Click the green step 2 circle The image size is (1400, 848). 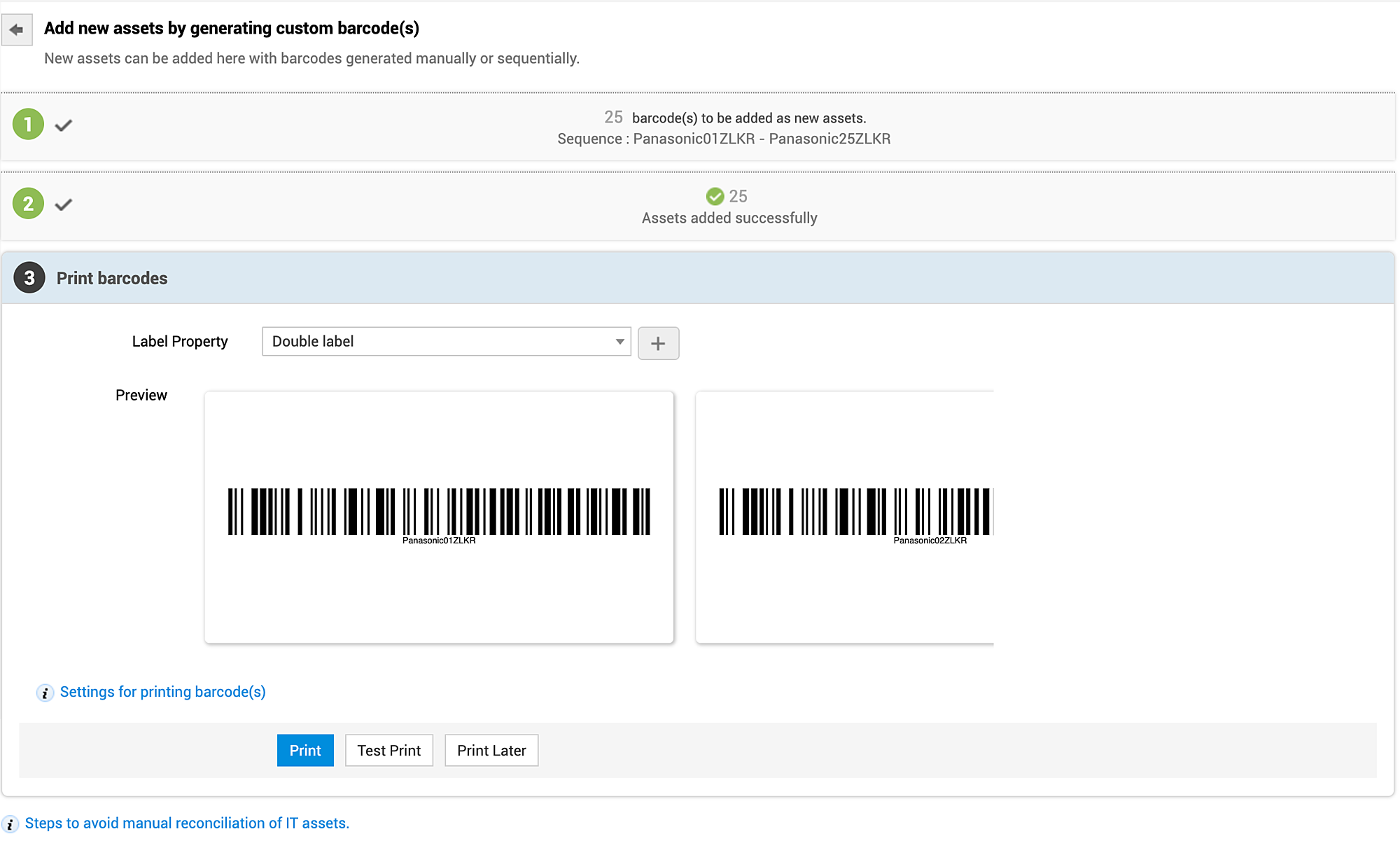(x=28, y=204)
